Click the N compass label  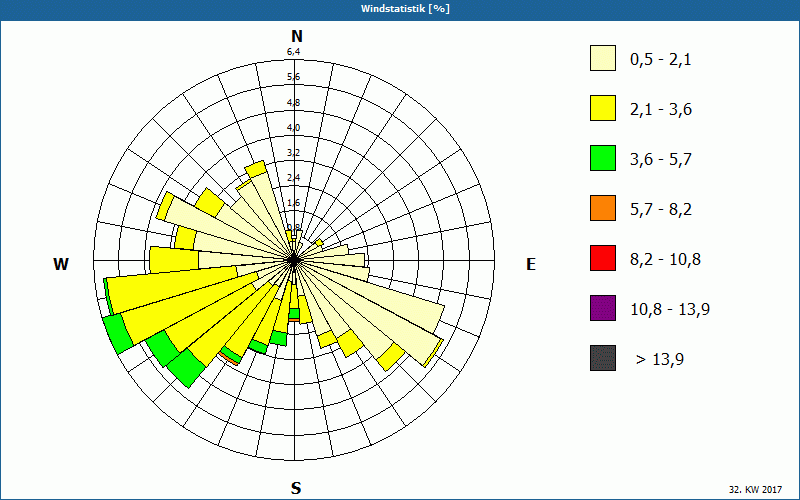coord(297,36)
